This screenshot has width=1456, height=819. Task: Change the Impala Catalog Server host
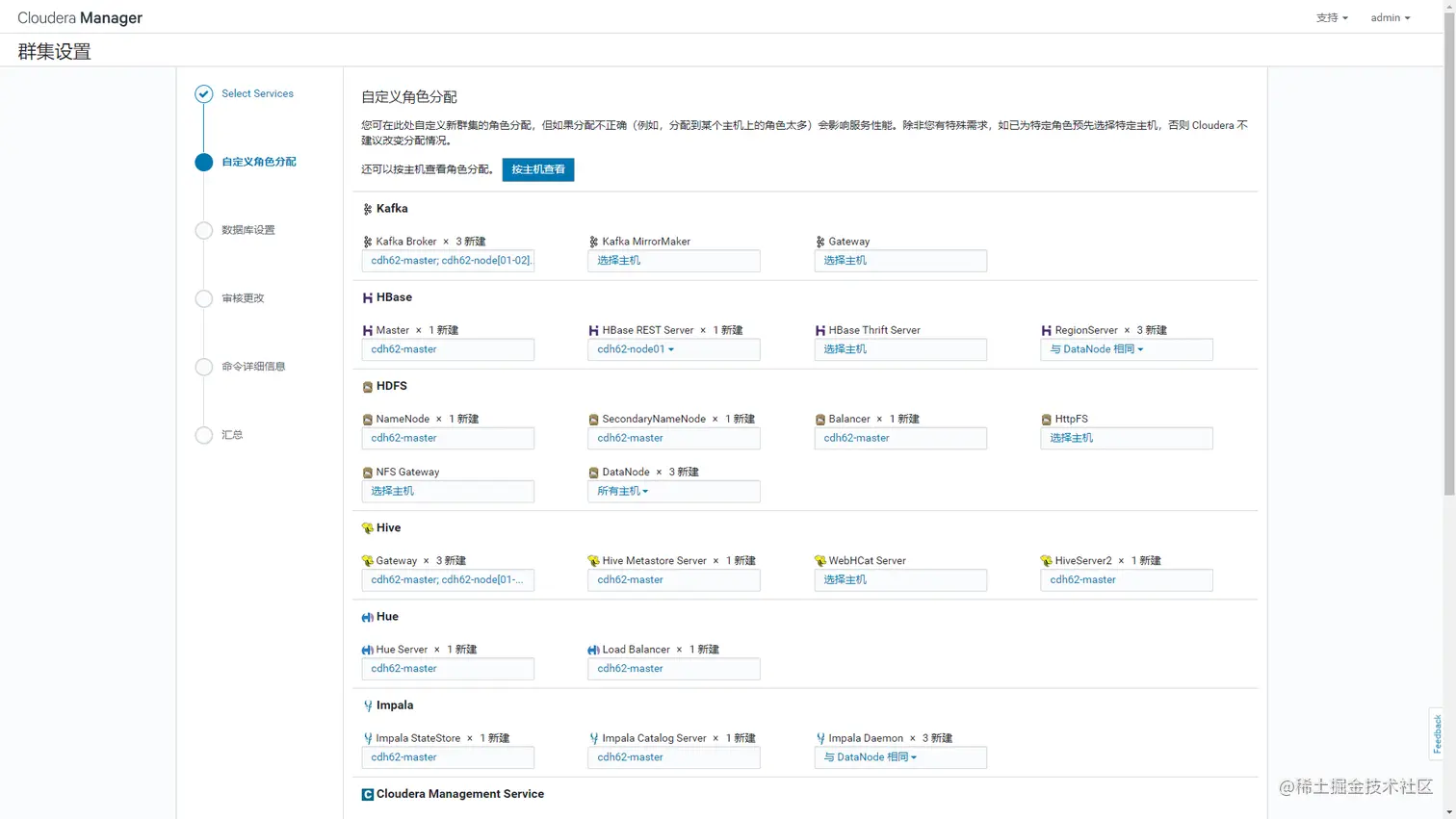(673, 757)
